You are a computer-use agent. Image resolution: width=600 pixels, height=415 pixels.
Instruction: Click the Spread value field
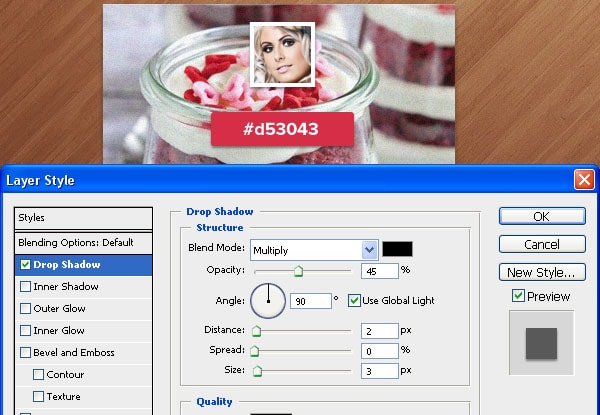(x=380, y=351)
